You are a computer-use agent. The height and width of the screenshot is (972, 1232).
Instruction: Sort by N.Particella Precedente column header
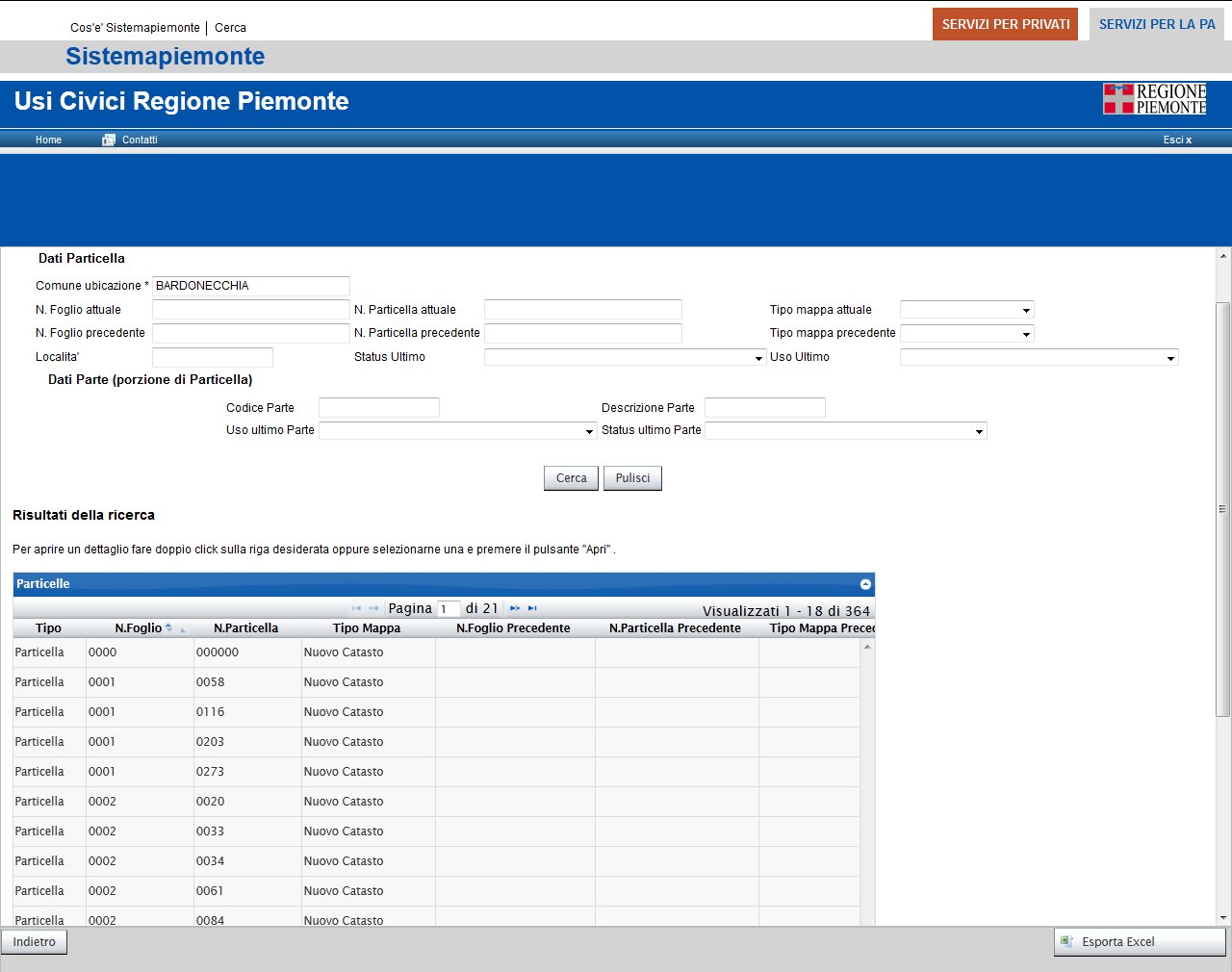[675, 627]
